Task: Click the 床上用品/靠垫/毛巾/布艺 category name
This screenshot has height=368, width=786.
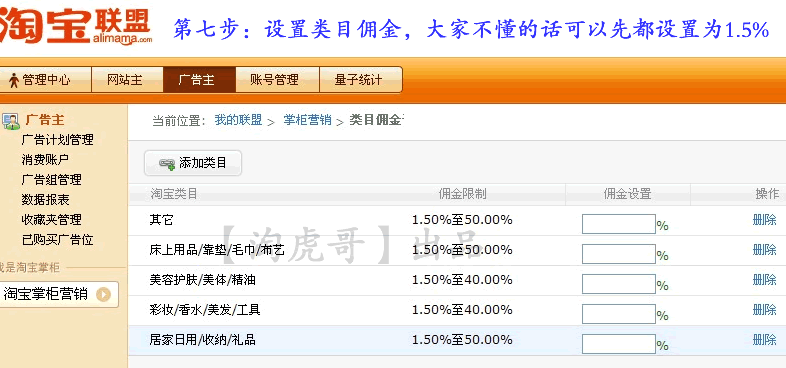Action: 217,250
